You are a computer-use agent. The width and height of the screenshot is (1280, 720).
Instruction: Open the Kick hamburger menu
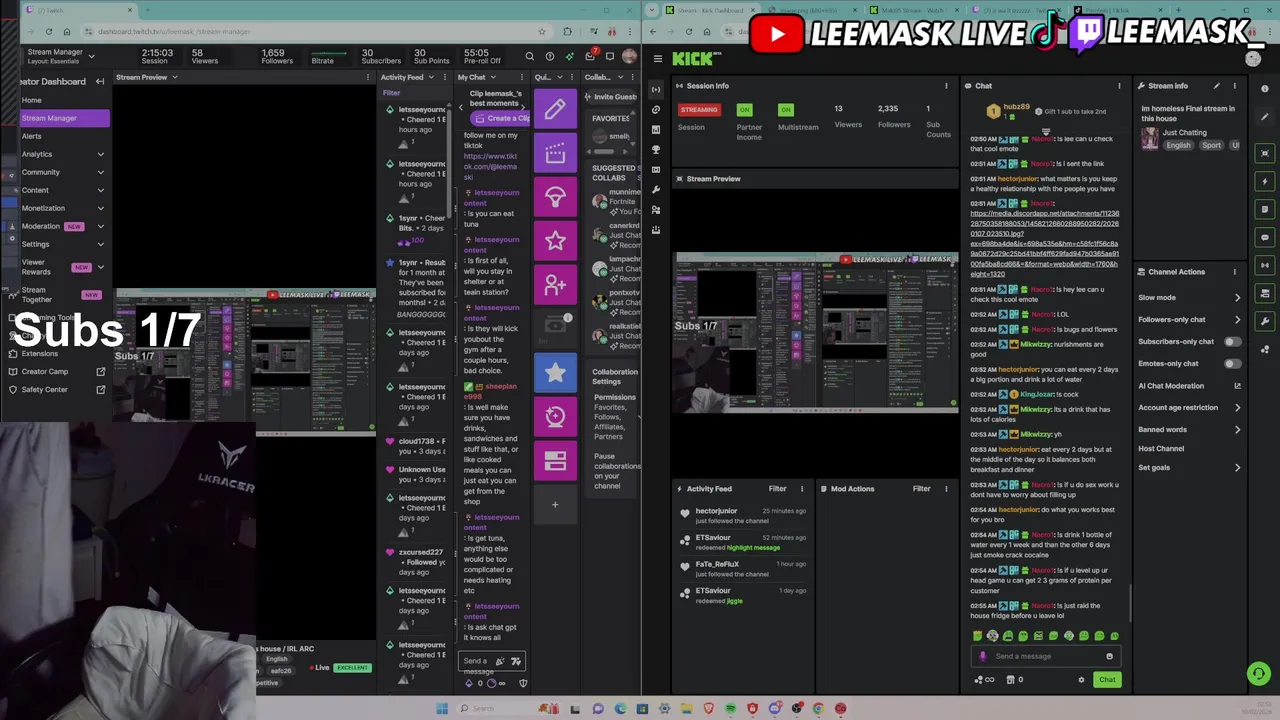[x=657, y=59]
